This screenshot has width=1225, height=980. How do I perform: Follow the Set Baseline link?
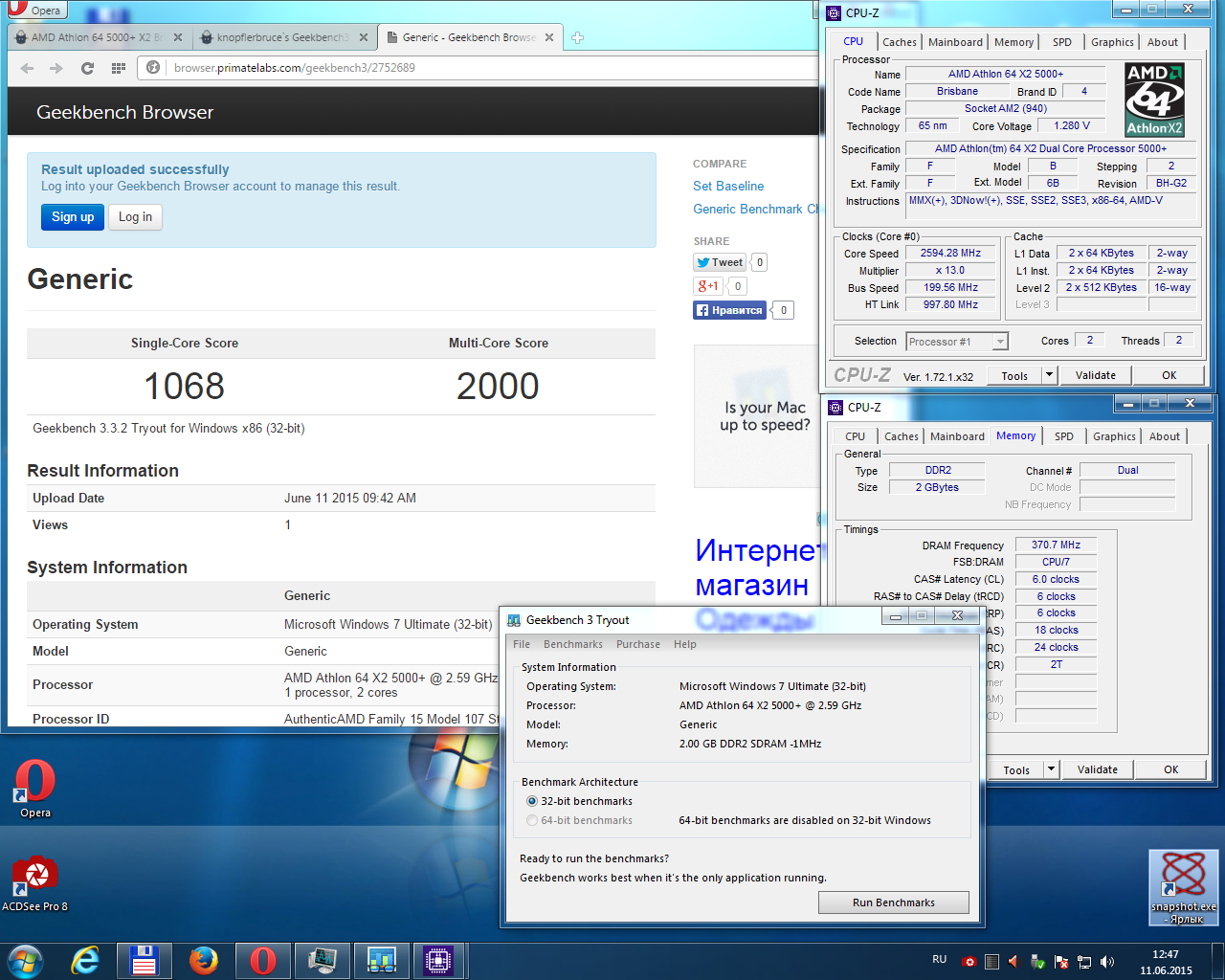click(x=728, y=186)
